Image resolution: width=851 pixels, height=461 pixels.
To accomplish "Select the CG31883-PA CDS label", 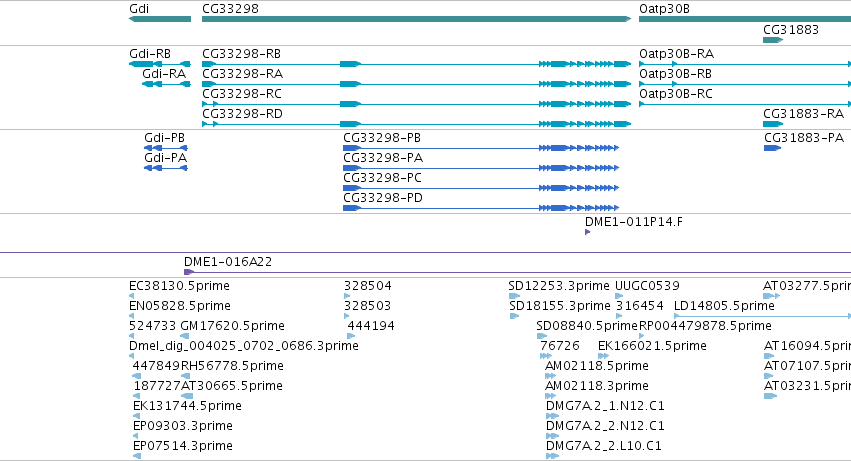I will point(804,138).
